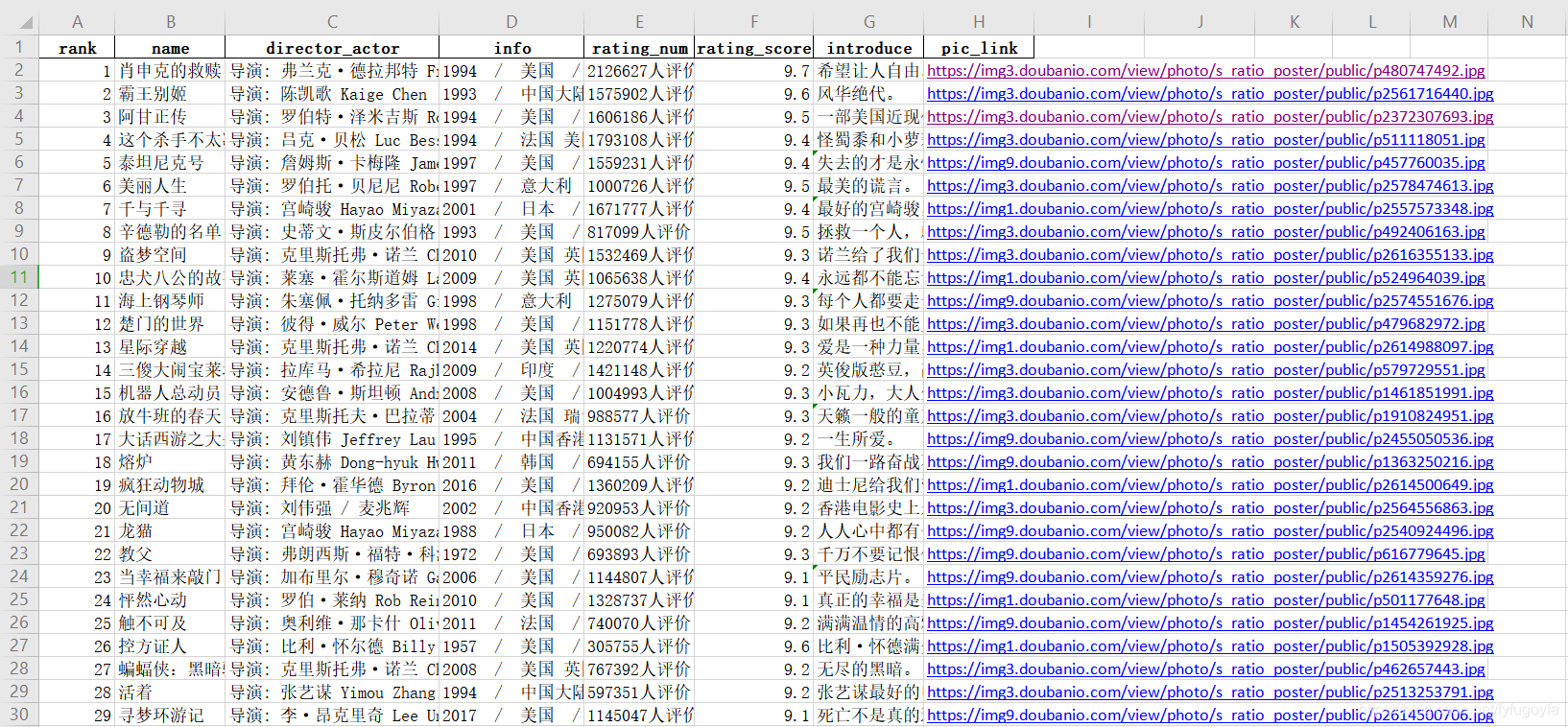Select column K header
1568x727 pixels.
pos(1295,22)
